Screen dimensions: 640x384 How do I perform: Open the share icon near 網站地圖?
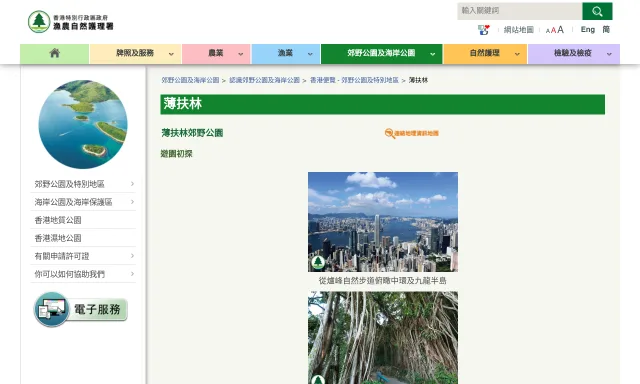point(484,30)
